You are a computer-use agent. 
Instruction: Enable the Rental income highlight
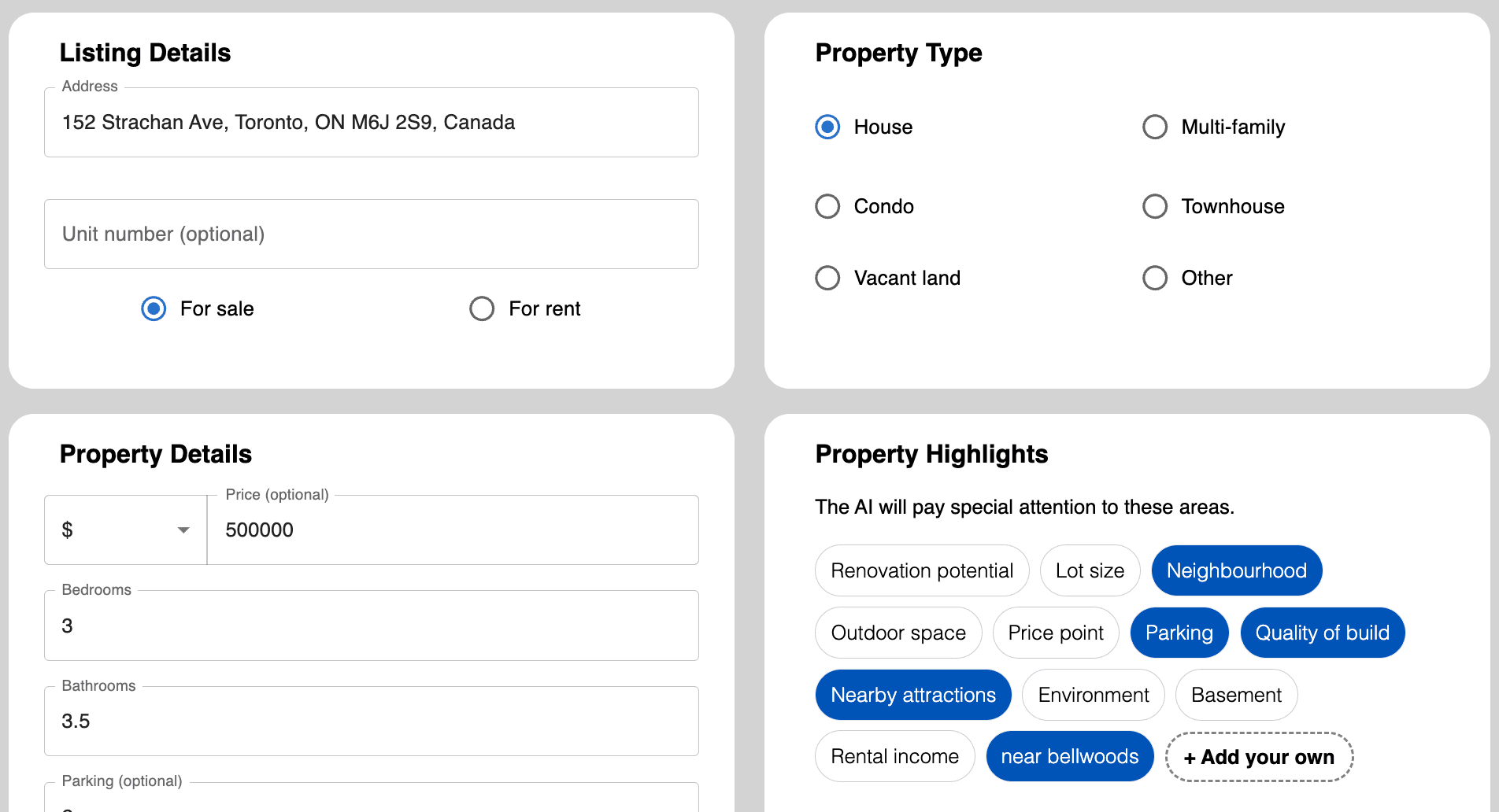tap(894, 756)
